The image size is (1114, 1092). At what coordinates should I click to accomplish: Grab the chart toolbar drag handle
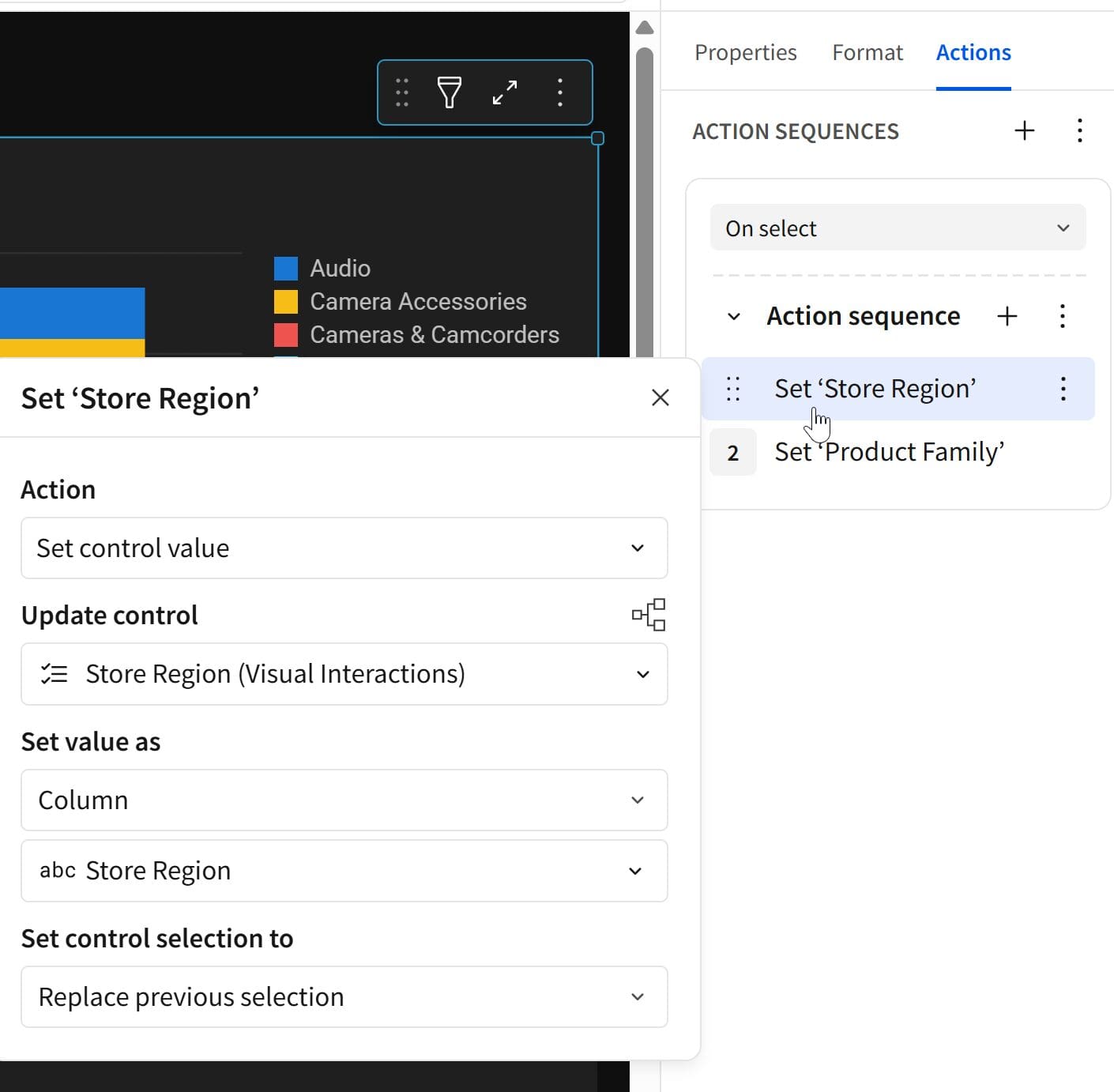point(402,92)
